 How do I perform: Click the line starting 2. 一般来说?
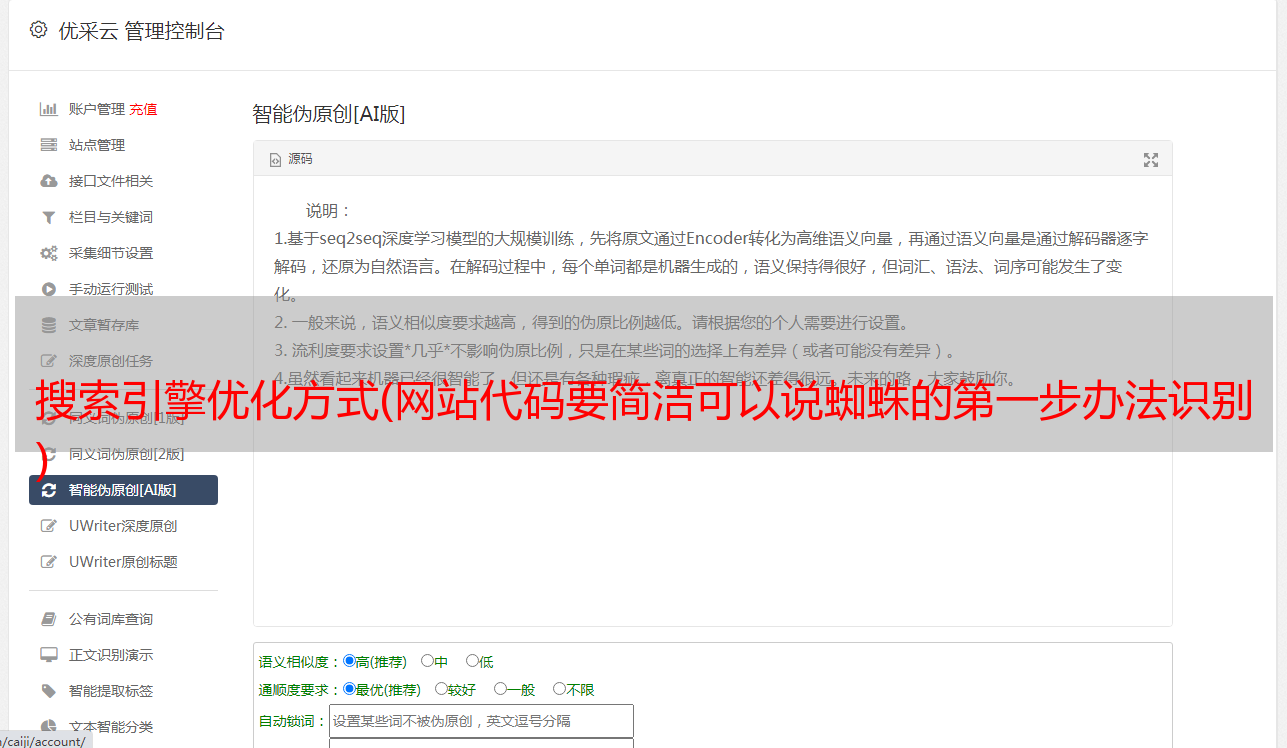592,323
